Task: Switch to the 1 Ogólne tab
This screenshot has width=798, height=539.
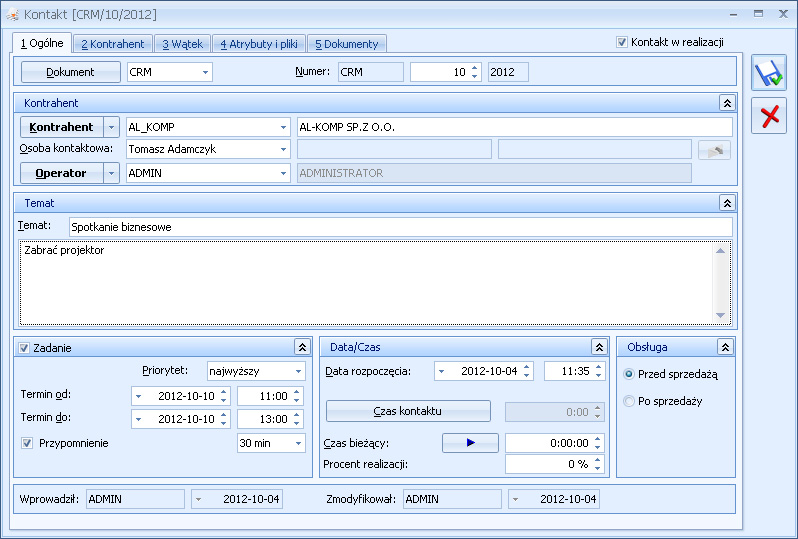Action: (42, 43)
